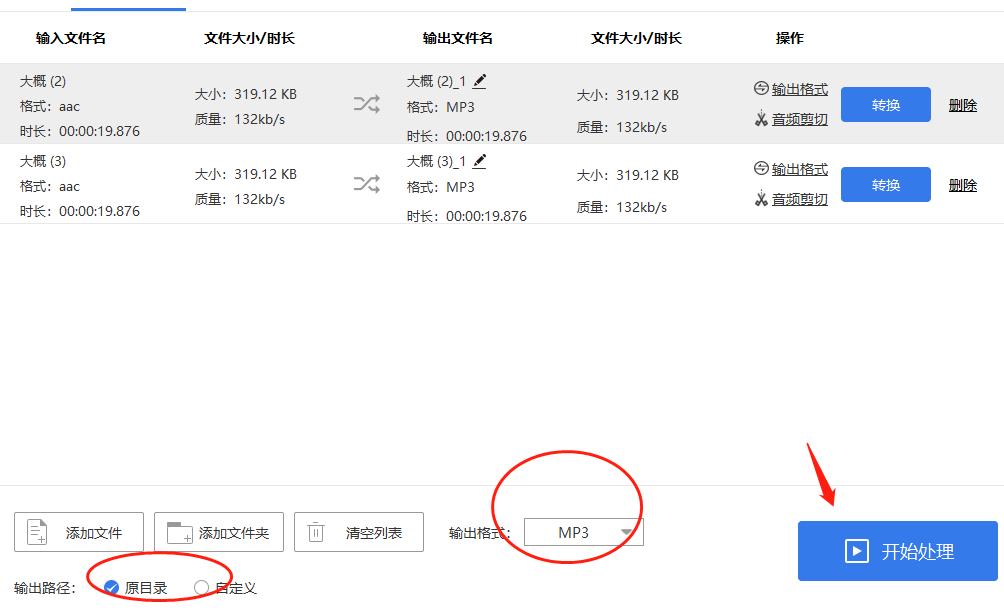The height and width of the screenshot is (612, 1004).
Task: Select the 自定义 output path option
Action: pos(200,588)
